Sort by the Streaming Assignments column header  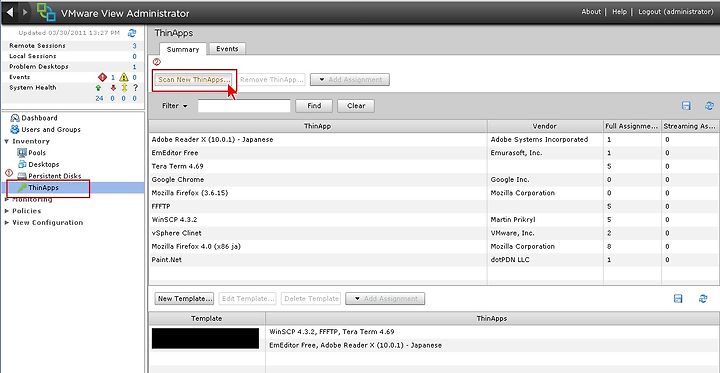690,126
